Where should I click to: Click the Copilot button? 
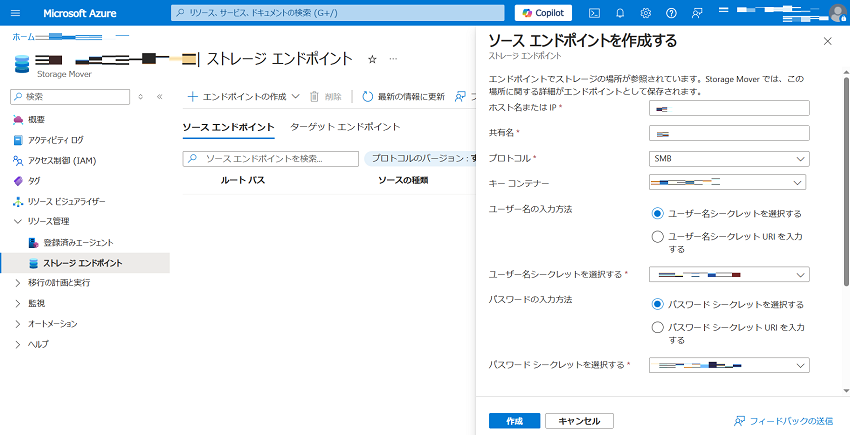(x=543, y=13)
